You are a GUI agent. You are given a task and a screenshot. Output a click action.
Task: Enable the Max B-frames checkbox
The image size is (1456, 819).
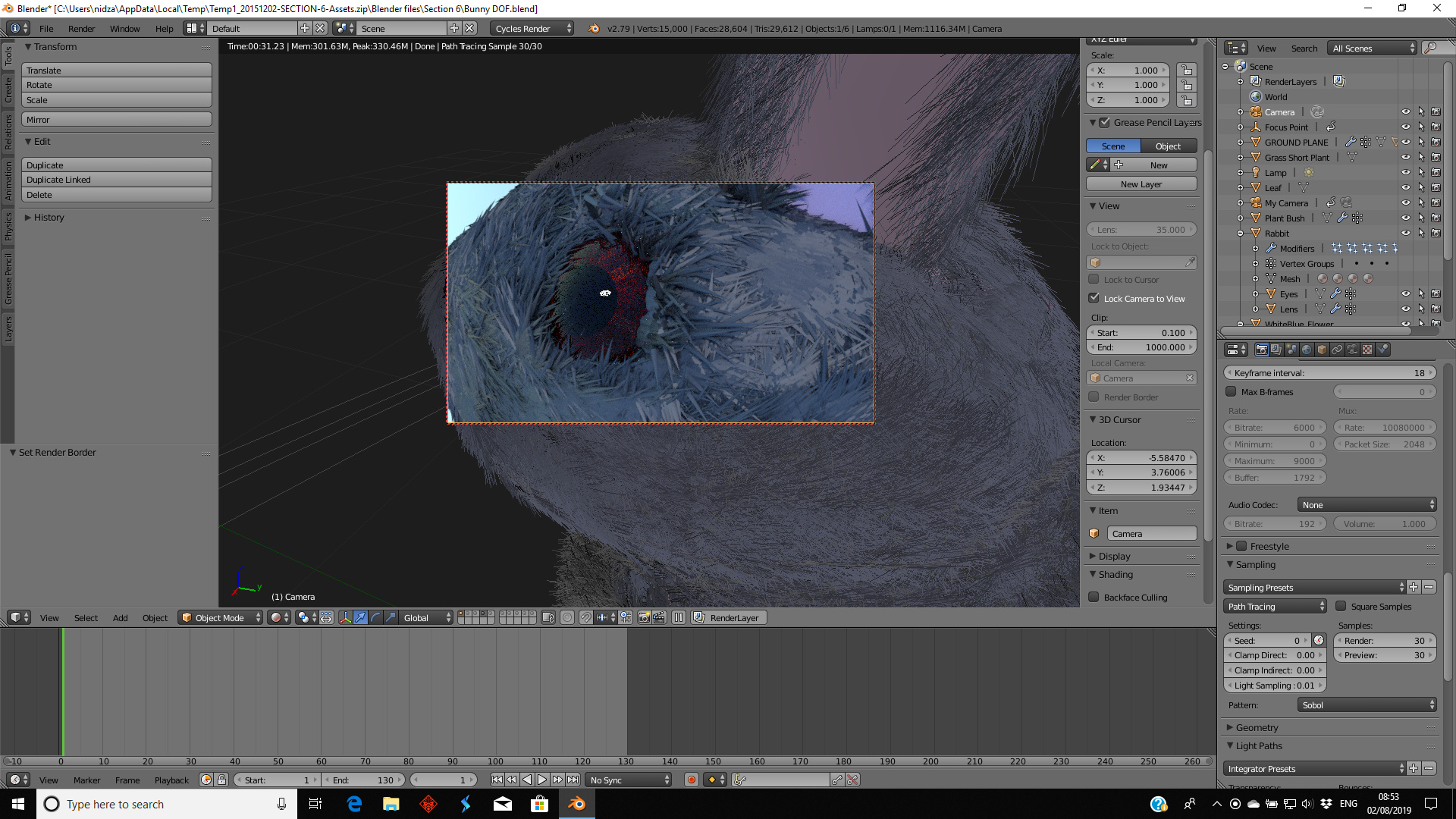click(1231, 391)
